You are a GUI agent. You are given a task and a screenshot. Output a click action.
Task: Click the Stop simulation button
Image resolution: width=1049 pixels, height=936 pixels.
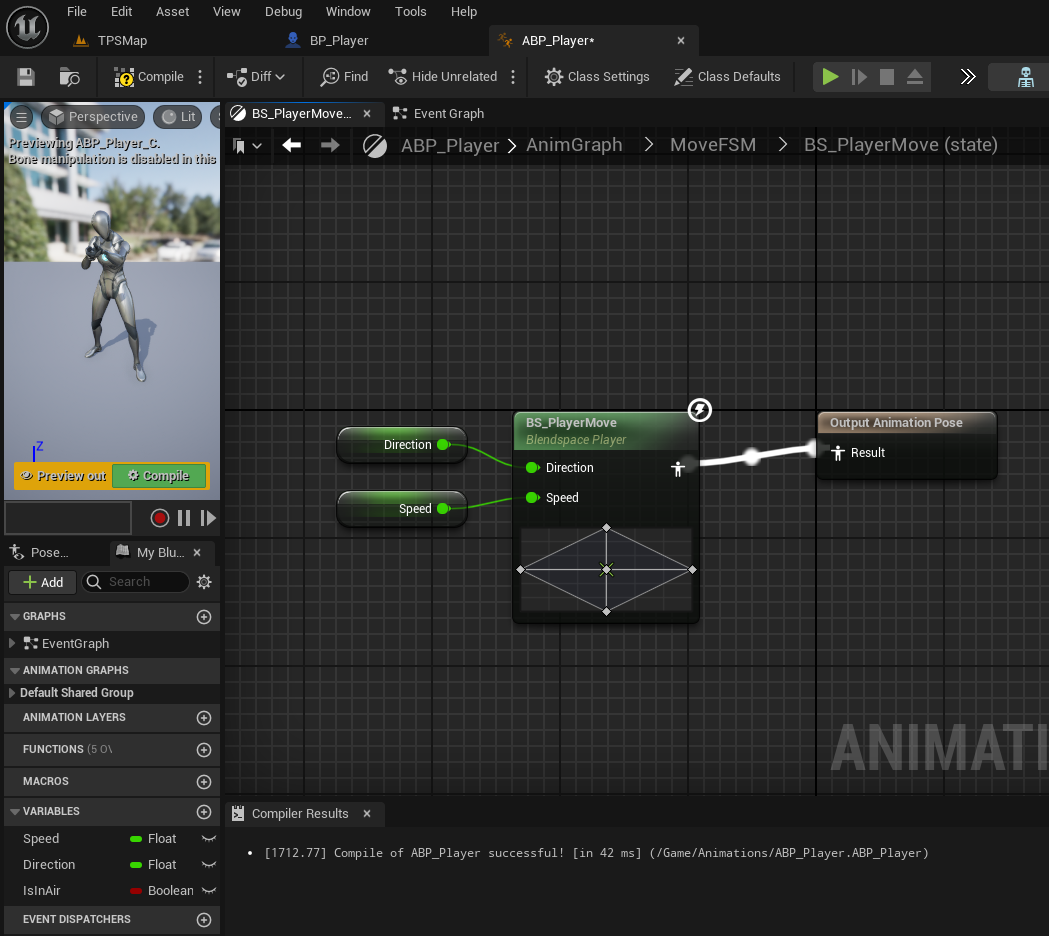pyautogui.click(x=887, y=77)
